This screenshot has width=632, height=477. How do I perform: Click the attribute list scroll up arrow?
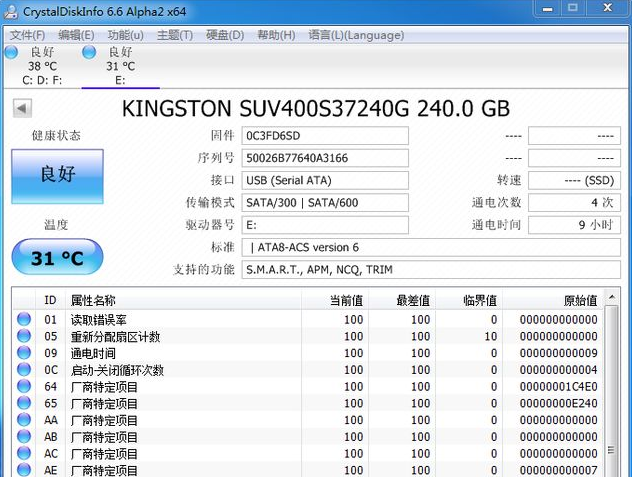click(611, 298)
